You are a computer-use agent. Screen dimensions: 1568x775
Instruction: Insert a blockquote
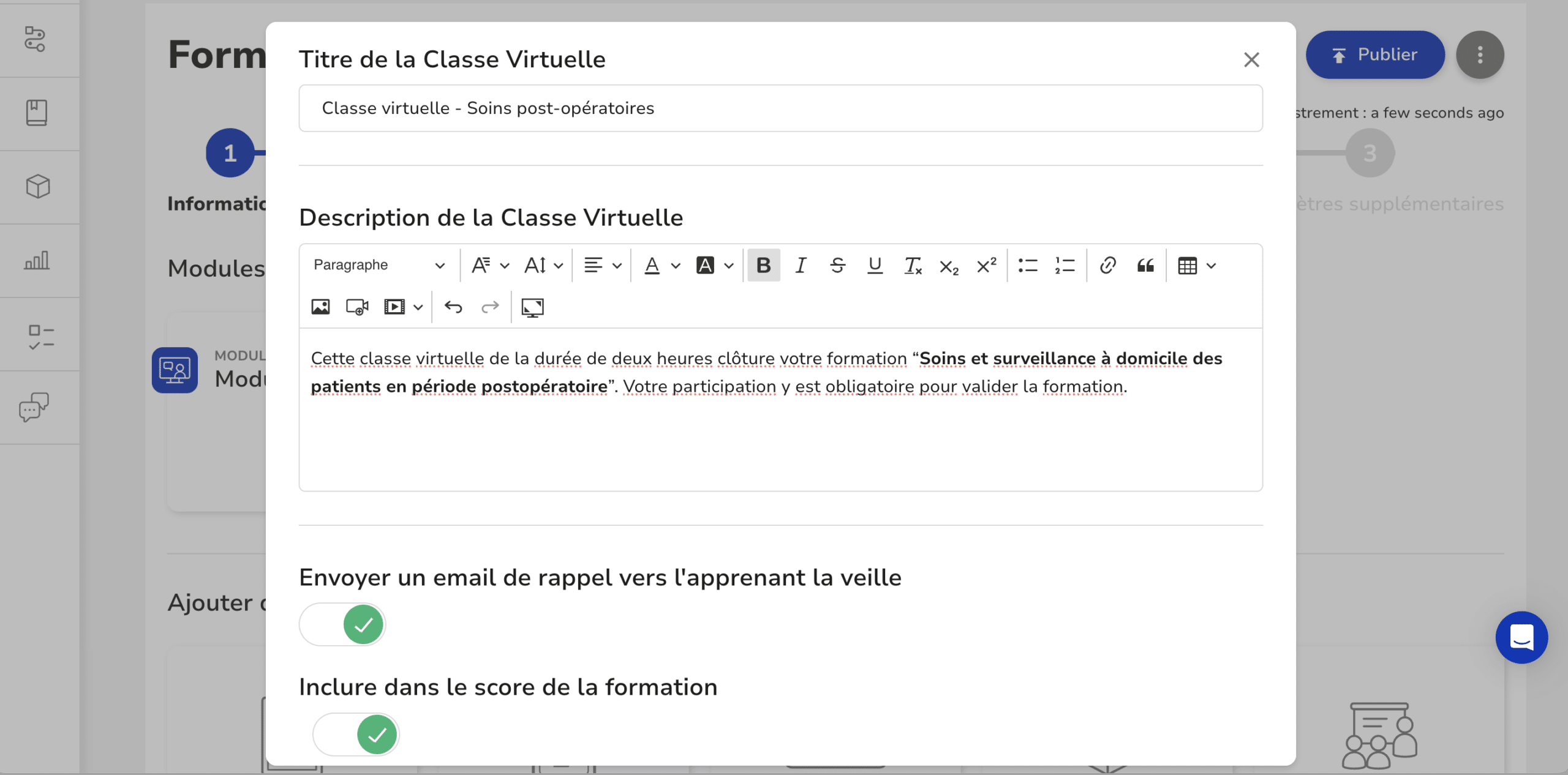coord(1145,265)
